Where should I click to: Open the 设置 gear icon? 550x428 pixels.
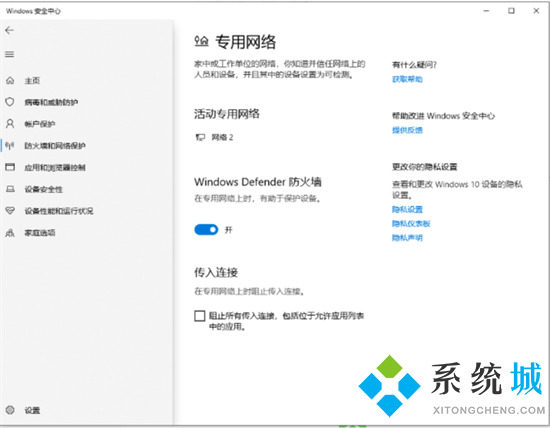[x=10, y=410]
